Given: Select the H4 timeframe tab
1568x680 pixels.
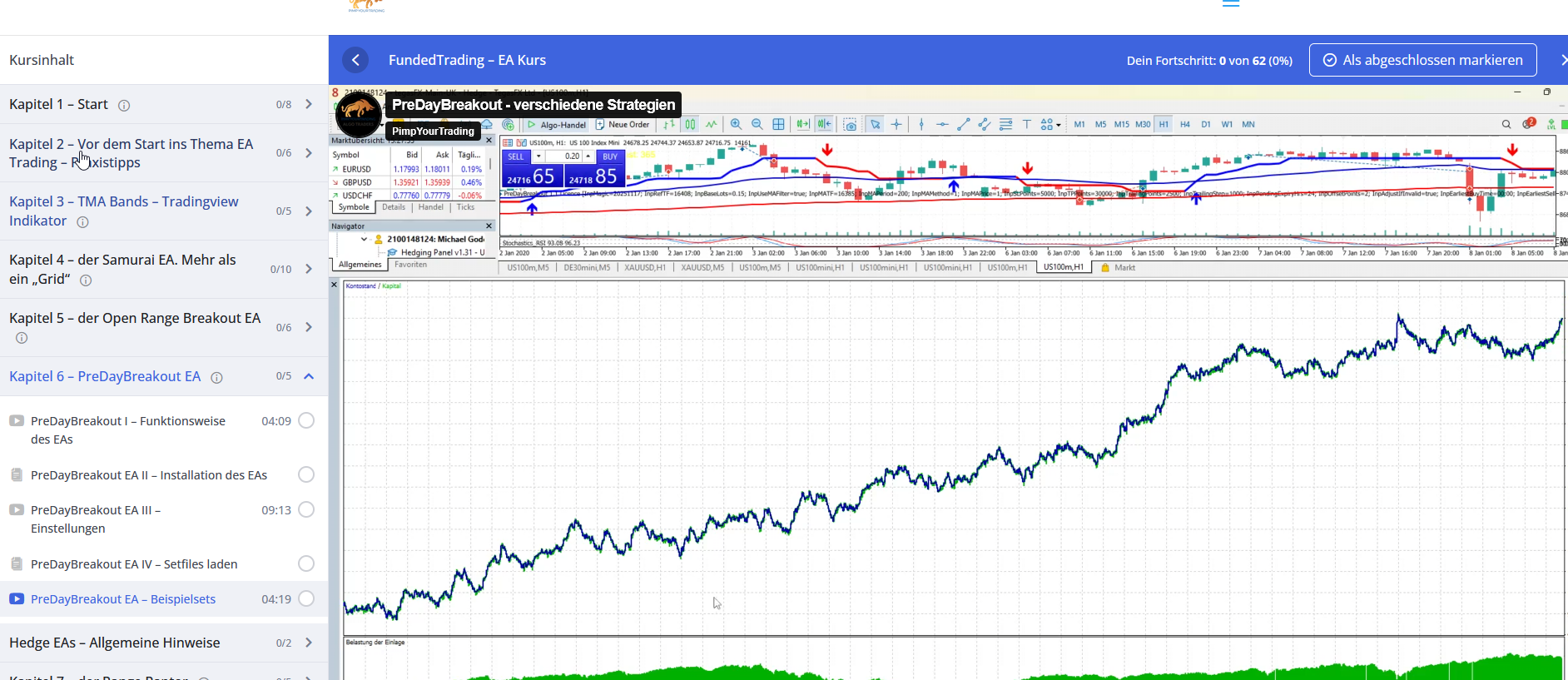Looking at the screenshot, I should tap(1184, 125).
